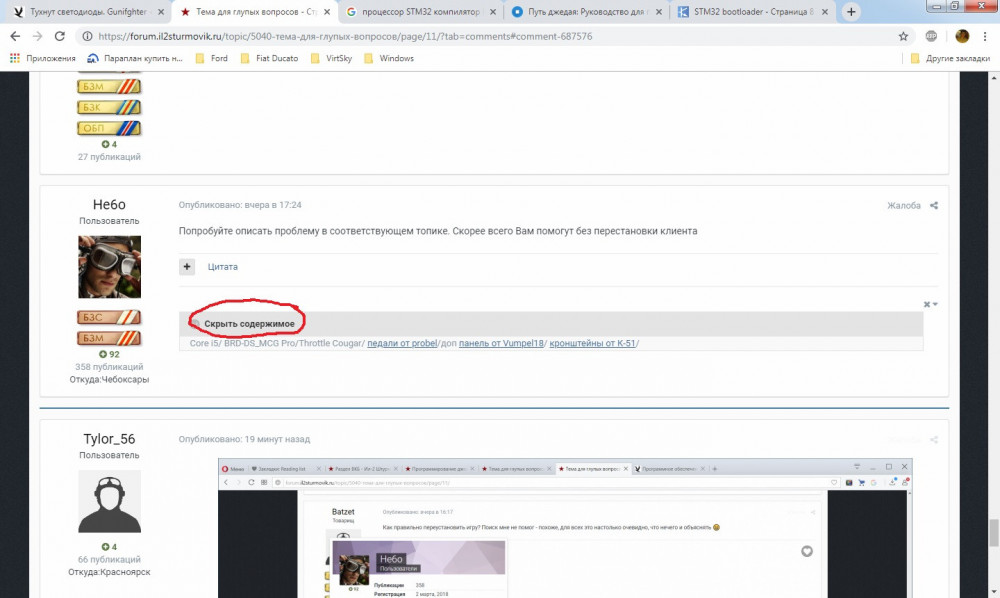Click Цитата to quote the post
This screenshot has width=1000, height=598.
[x=222, y=267]
